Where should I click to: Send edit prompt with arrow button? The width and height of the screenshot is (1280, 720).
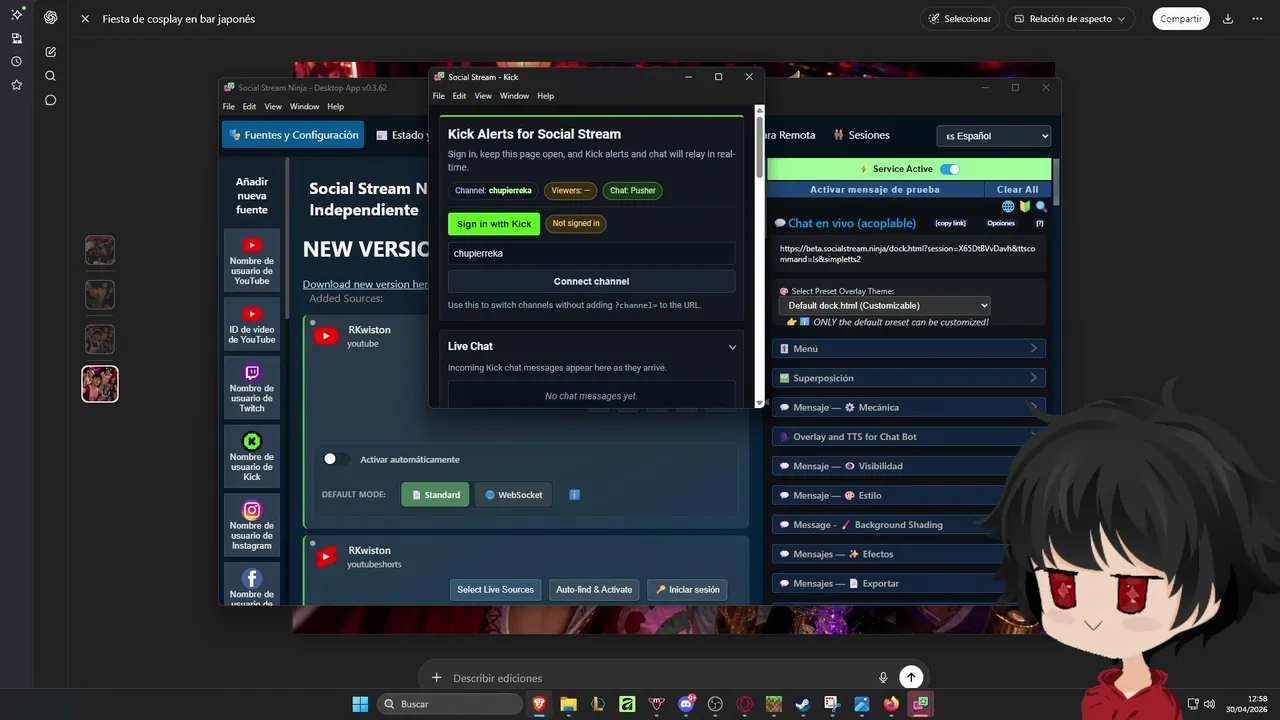point(910,677)
